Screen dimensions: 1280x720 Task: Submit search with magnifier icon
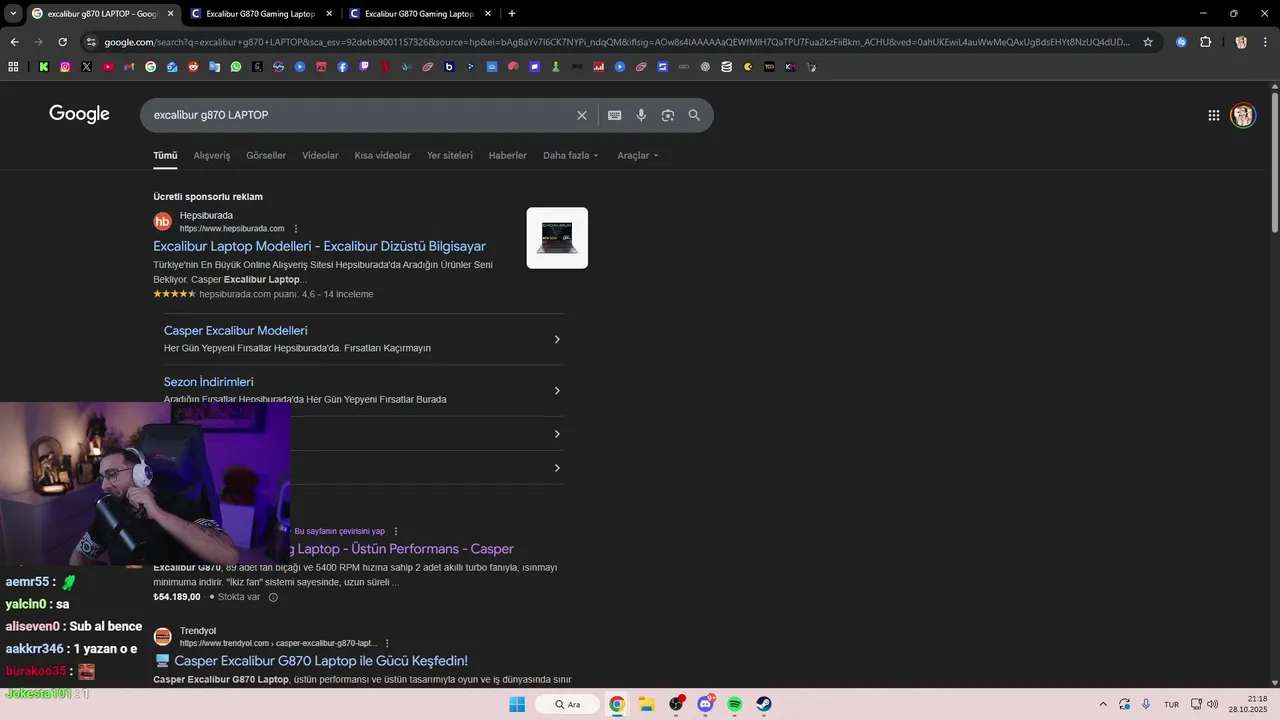[x=694, y=115]
